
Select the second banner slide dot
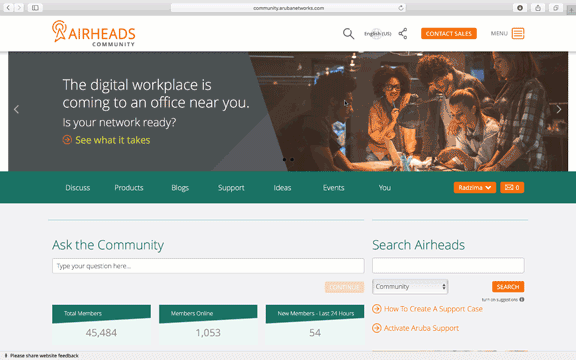[292, 159]
